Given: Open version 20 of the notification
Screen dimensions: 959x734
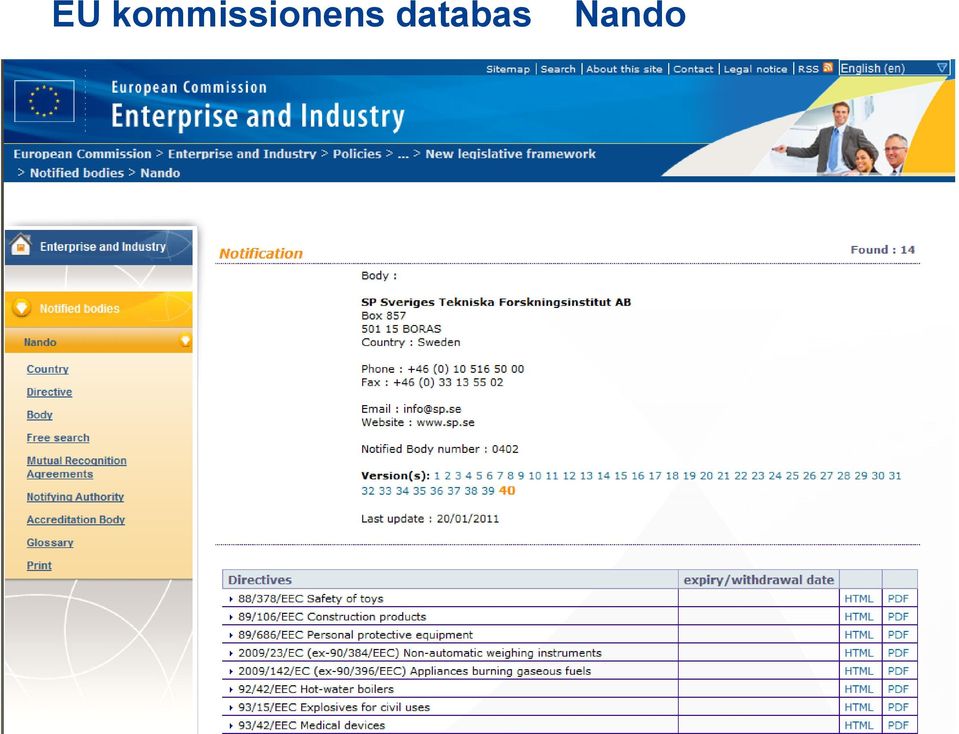Looking at the screenshot, I should point(706,475).
